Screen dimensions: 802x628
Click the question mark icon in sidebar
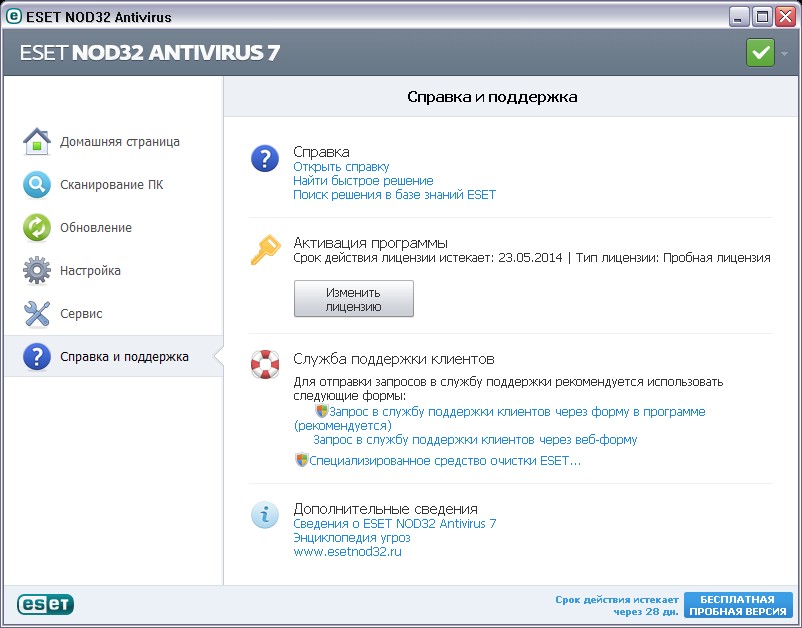[x=37, y=356]
